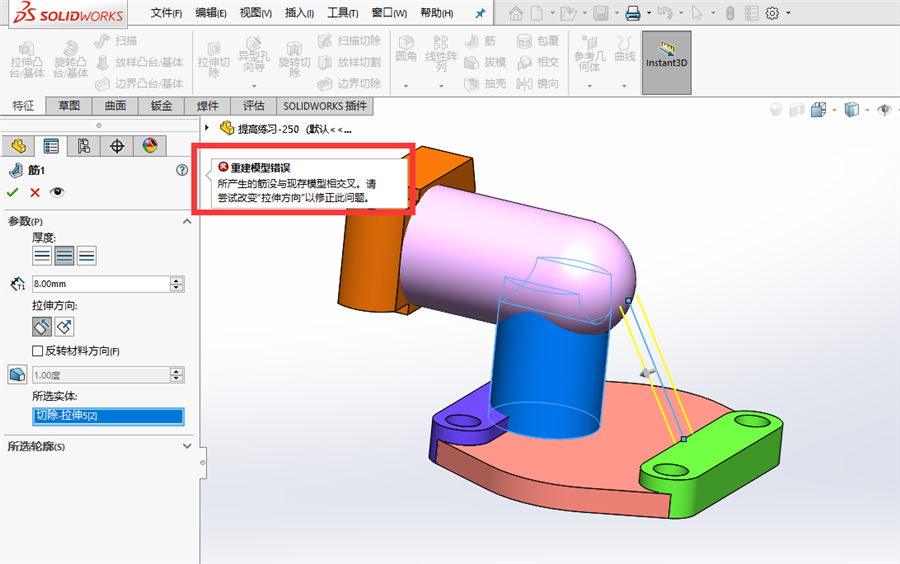The width and height of the screenshot is (900, 564).
Task: Click the Extruded Cut (拉伸切除) icon
Action: (x=214, y=60)
